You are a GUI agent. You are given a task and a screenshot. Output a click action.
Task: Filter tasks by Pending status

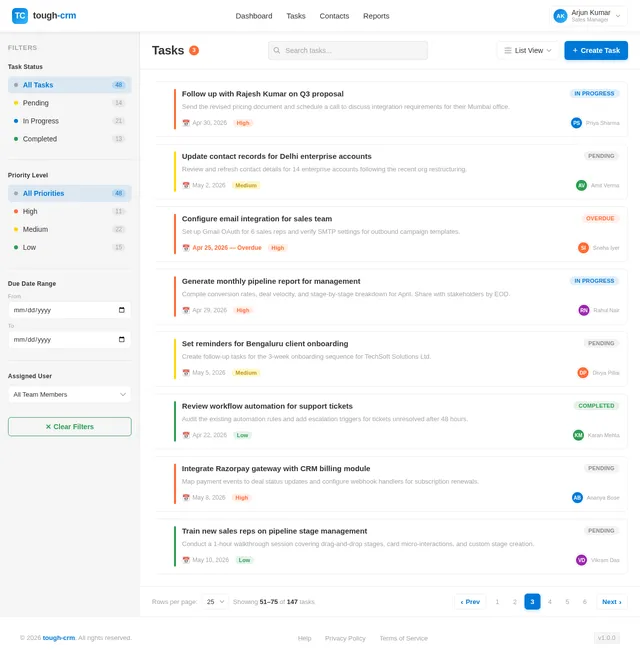(x=70, y=103)
